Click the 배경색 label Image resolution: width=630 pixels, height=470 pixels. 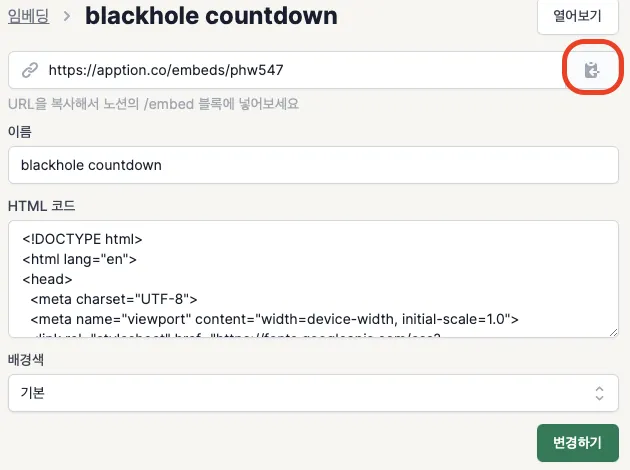25,358
